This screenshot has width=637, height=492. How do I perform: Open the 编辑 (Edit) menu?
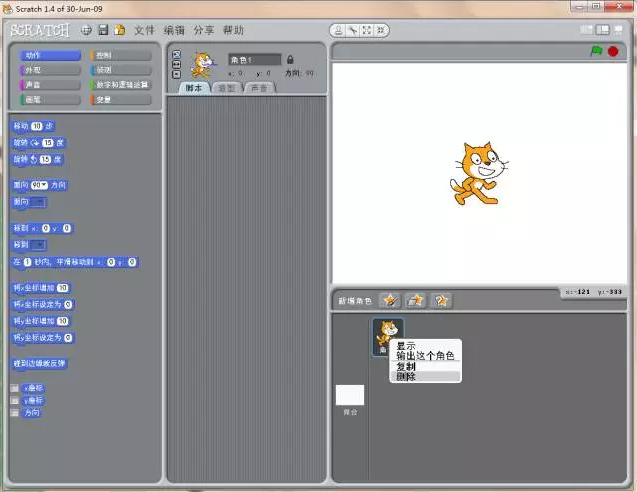(174, 30)
